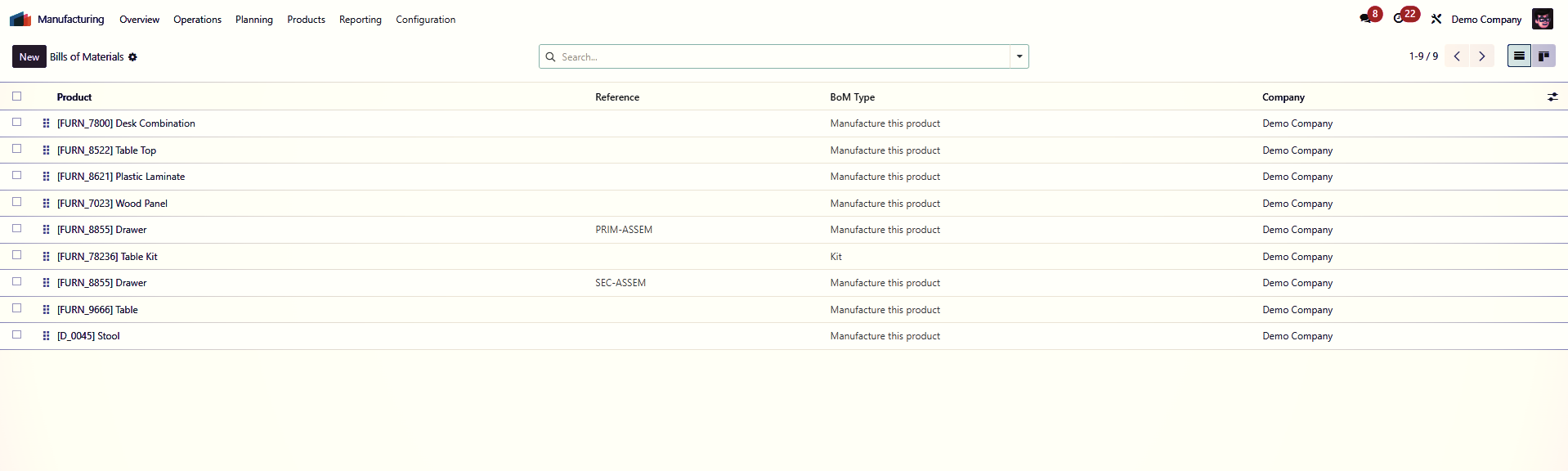The width and height of the screenshot is (1568, 471).
Task: Open the optional columns adjust menu
Action: (1552, 97)
